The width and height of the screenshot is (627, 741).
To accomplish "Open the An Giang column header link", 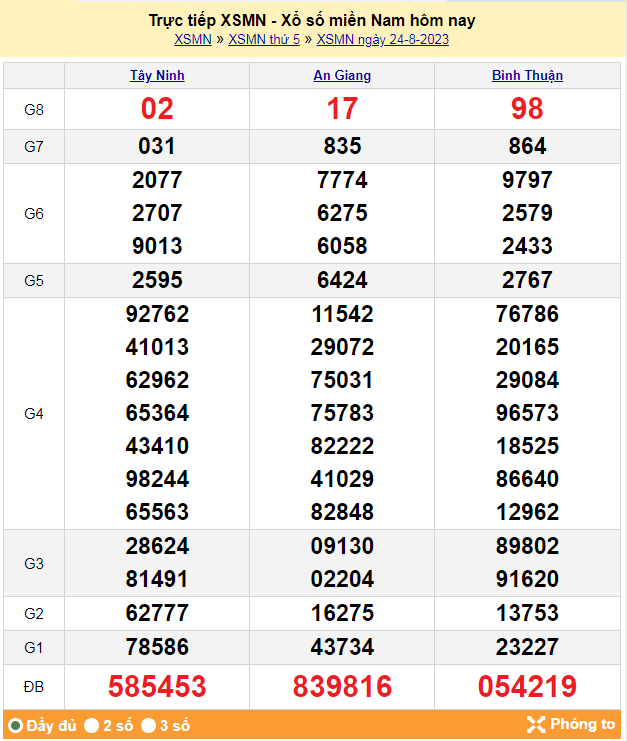I will click(342, 76).
